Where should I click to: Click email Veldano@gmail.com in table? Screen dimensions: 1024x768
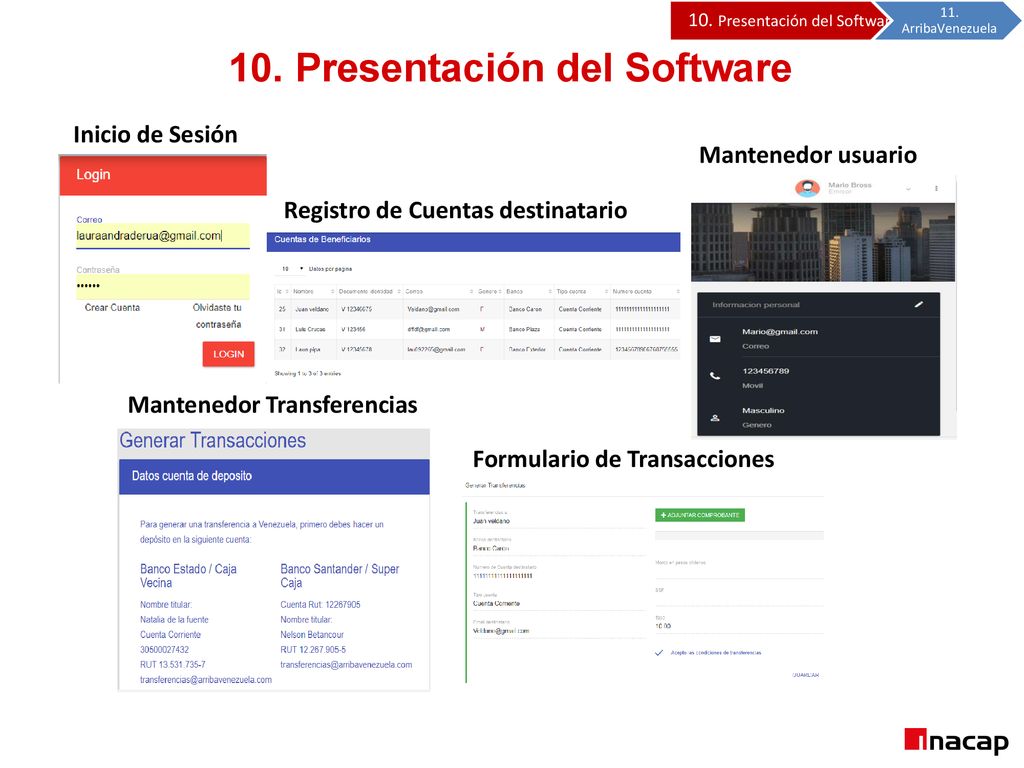pyautogui.click(x=433, y=309)
